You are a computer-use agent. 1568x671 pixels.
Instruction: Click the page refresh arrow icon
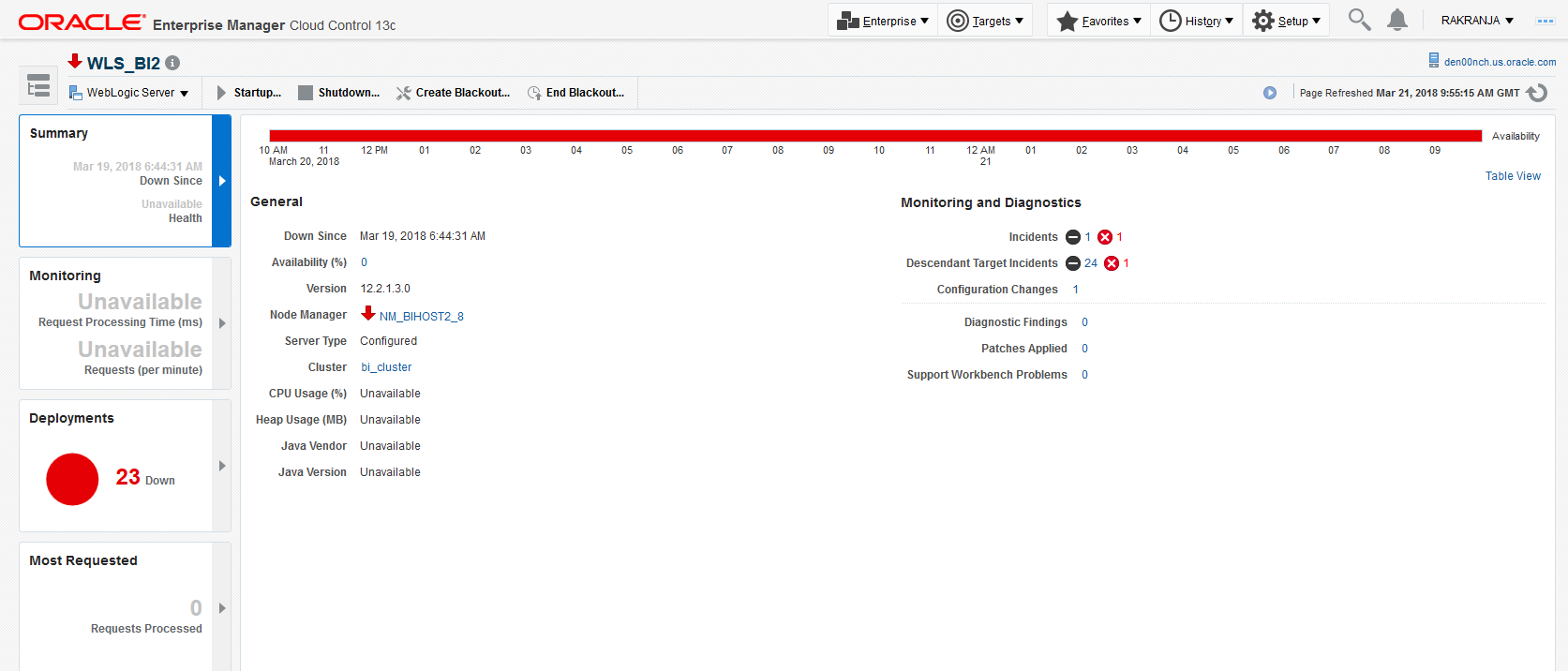pos(1537,93)
